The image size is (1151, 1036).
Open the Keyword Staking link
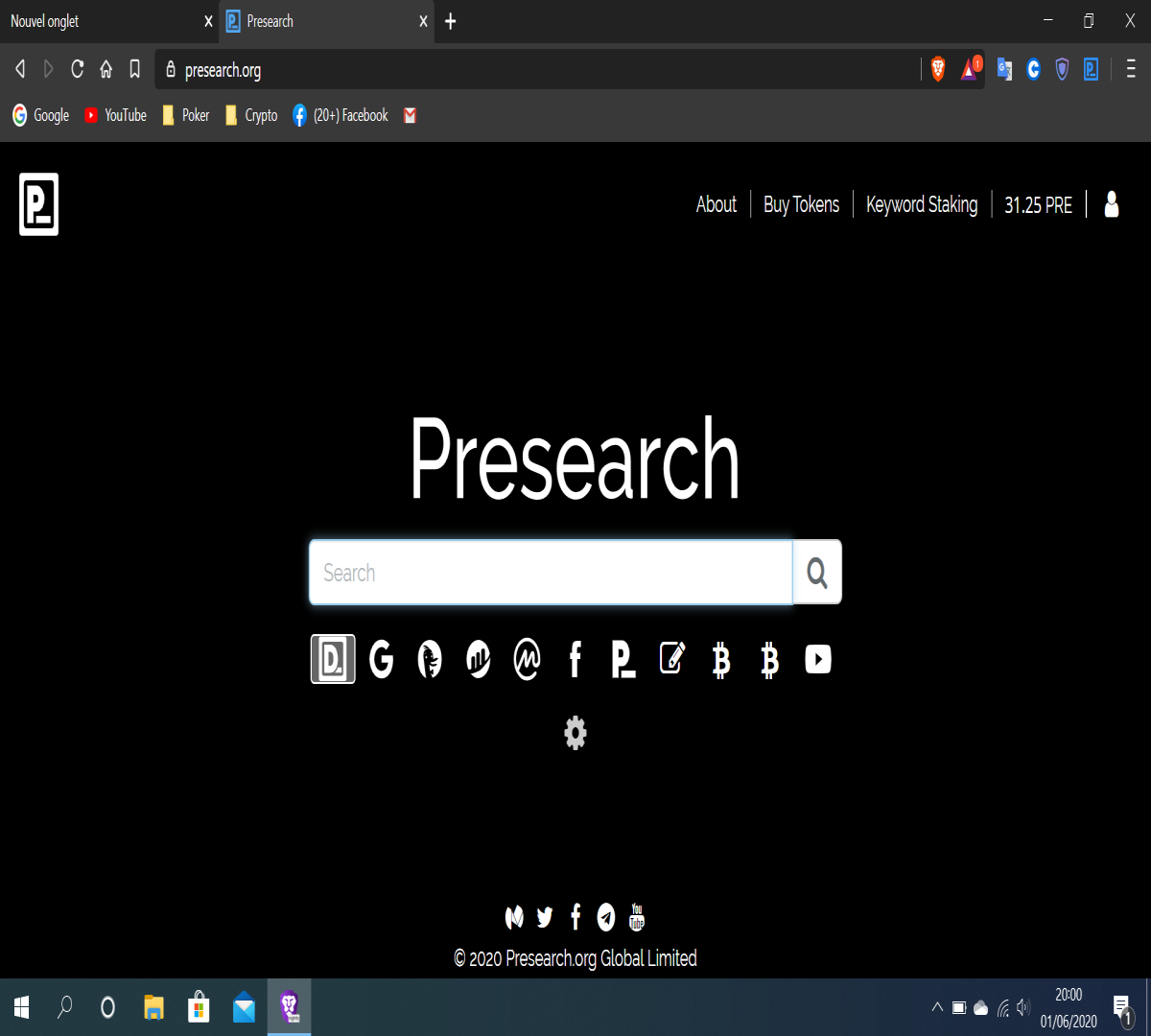click(x=922, y=204)
